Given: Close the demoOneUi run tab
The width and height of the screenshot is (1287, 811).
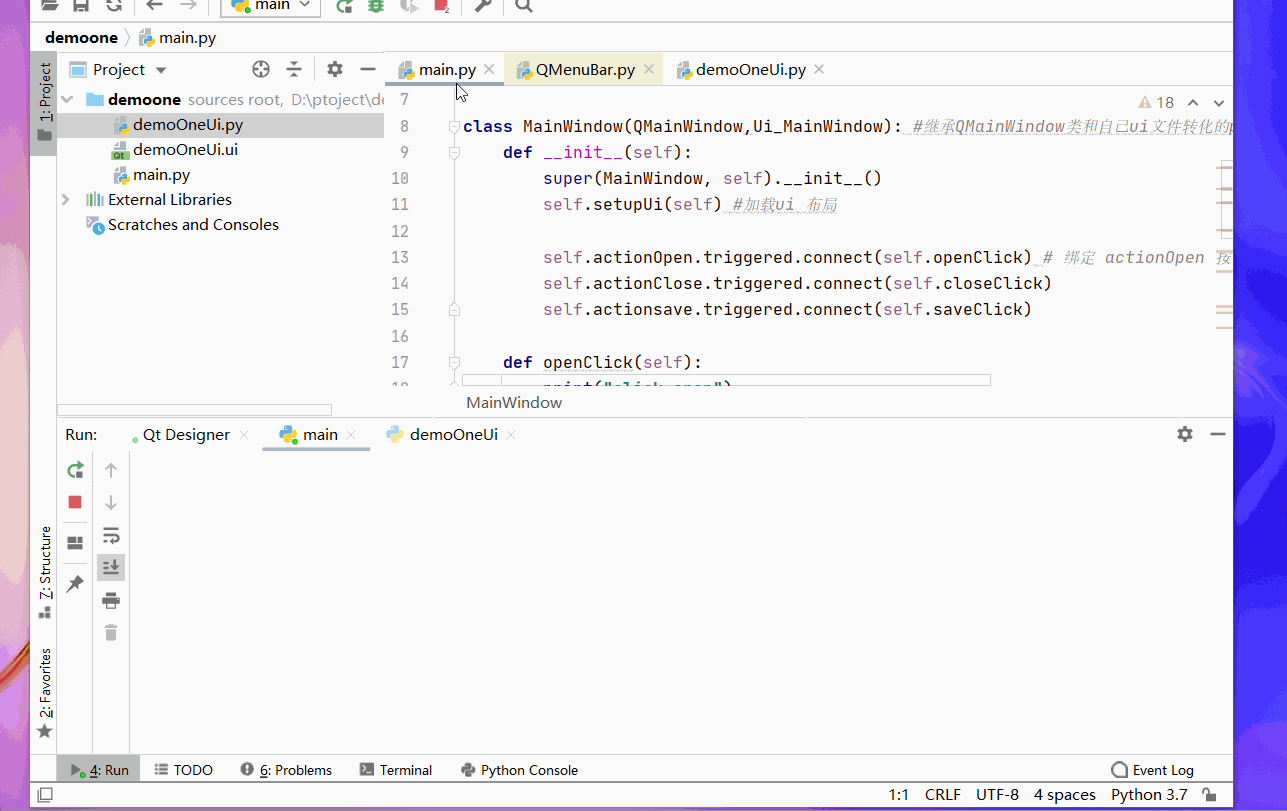Looking at the screenshot, I should coord(511,435).
